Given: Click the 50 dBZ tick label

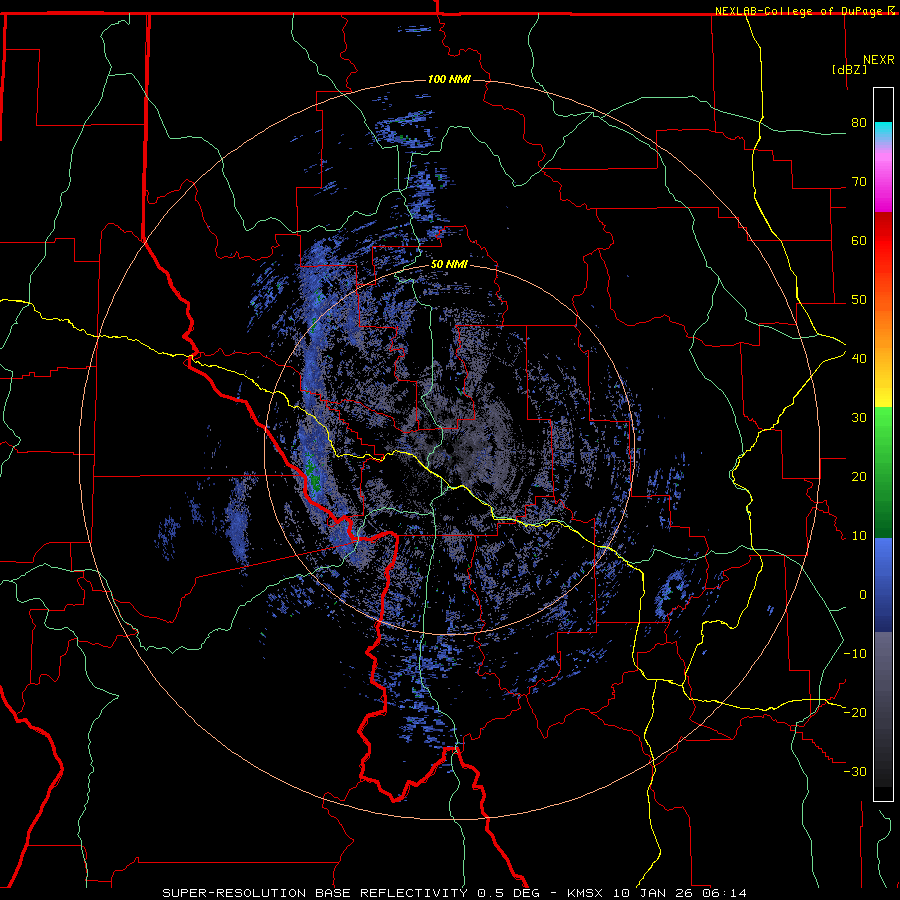Looking at the screenshot, I should coord(859,300).
